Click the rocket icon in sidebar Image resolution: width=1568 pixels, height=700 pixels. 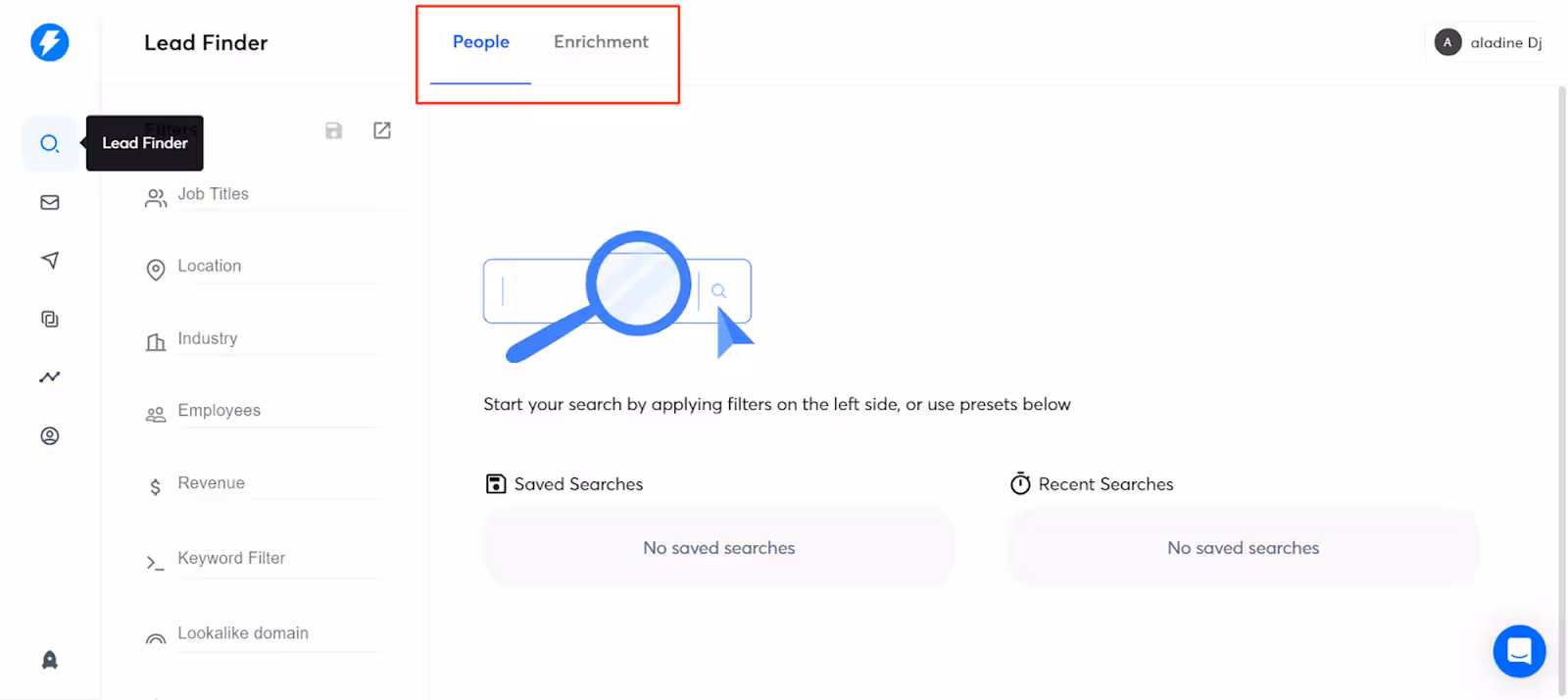[50, 660]
